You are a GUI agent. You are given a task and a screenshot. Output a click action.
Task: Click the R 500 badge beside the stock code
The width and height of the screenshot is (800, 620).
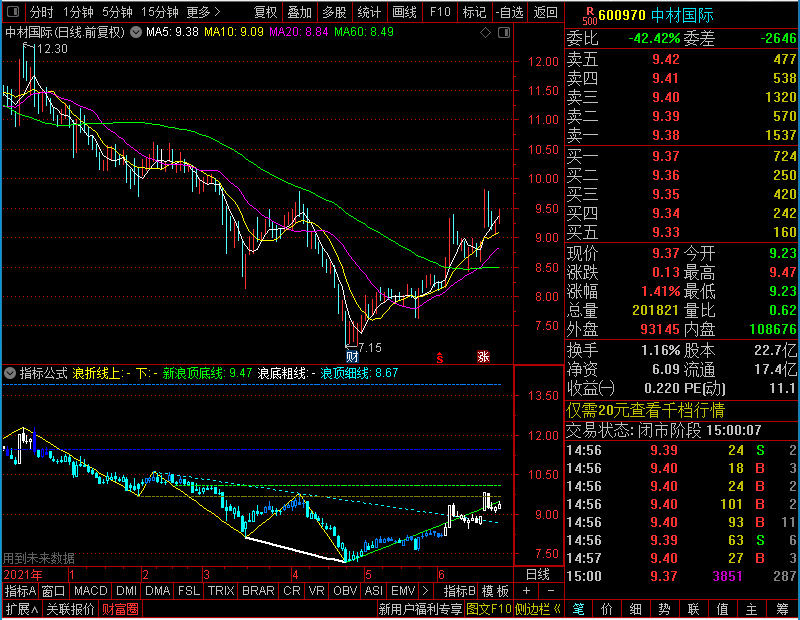tap(589, 16)
